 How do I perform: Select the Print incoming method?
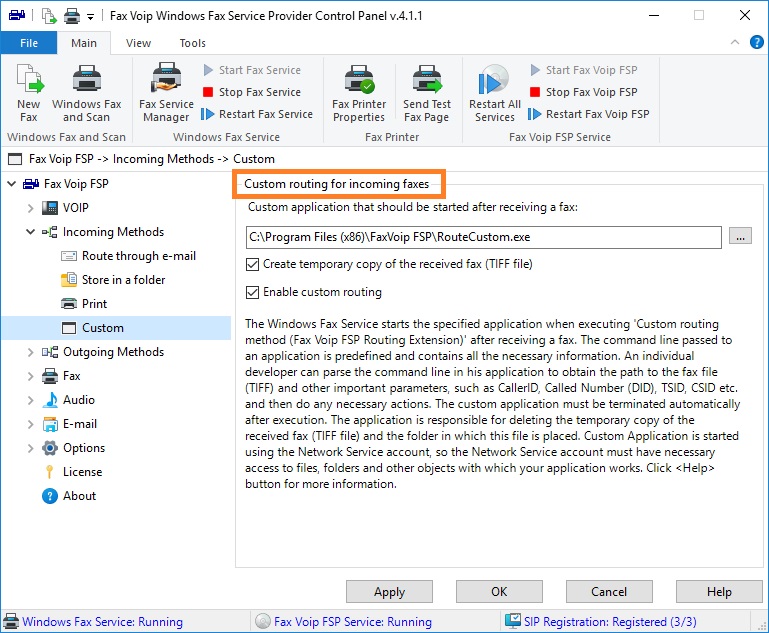84,304
